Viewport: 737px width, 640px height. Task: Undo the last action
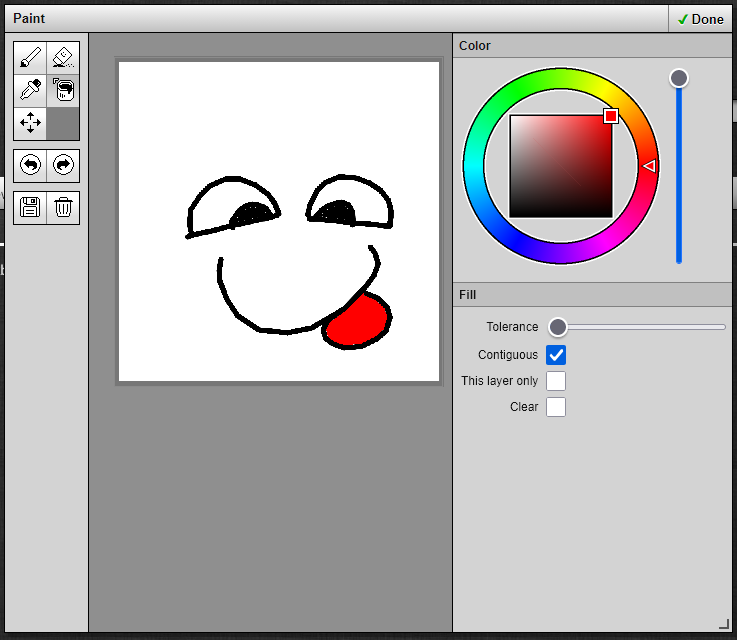click(31, 165)
